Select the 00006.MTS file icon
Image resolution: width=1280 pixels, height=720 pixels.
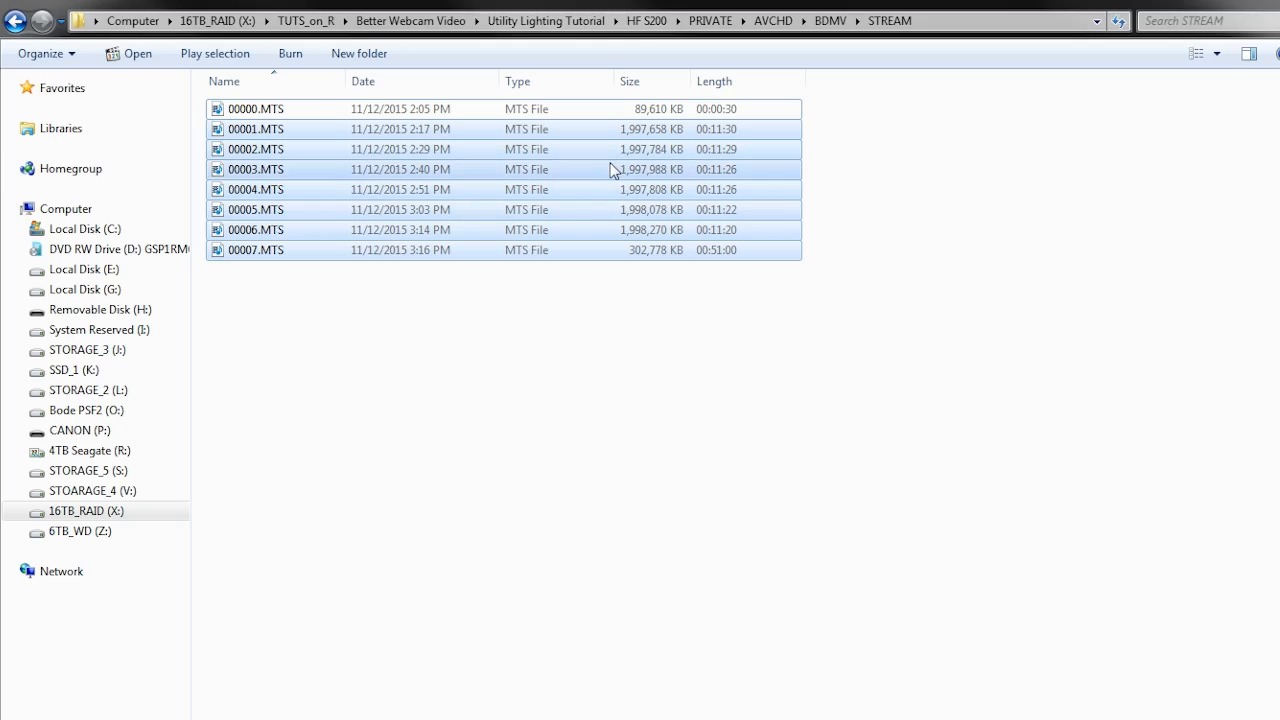point(217,229)
